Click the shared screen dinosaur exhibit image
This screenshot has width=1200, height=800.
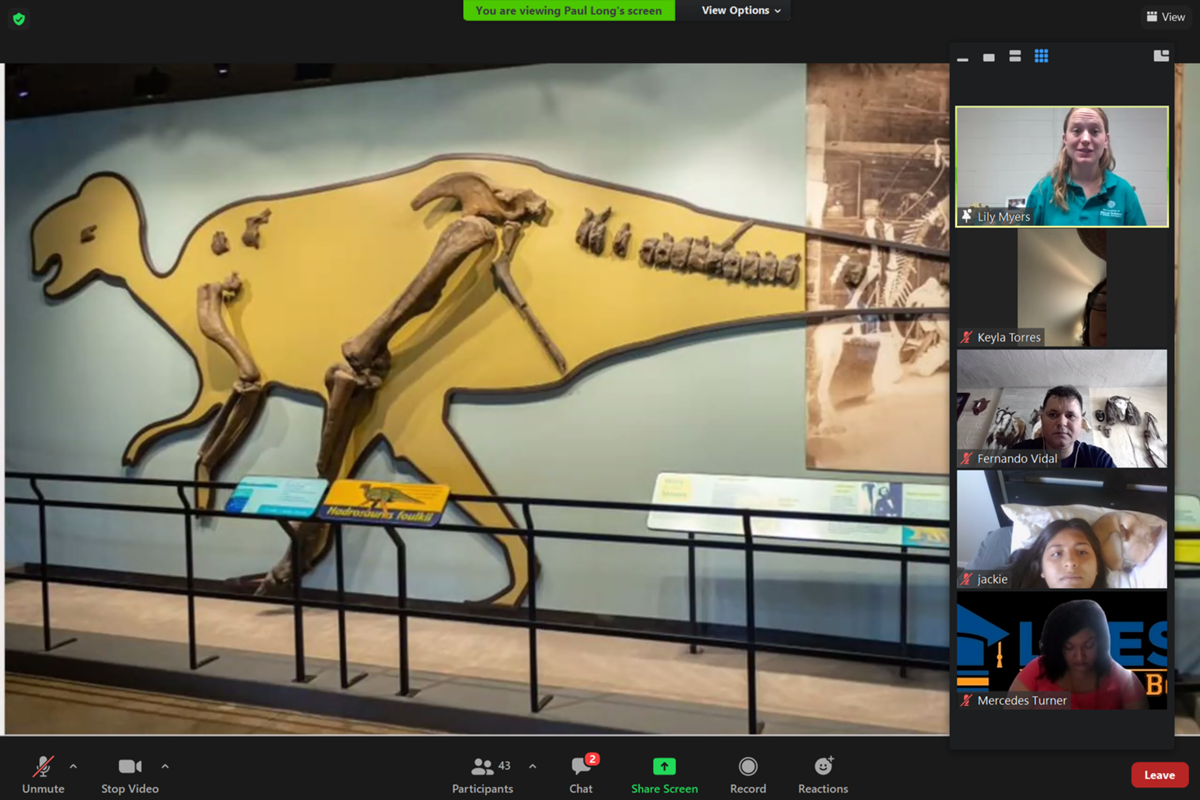point(477,399)
